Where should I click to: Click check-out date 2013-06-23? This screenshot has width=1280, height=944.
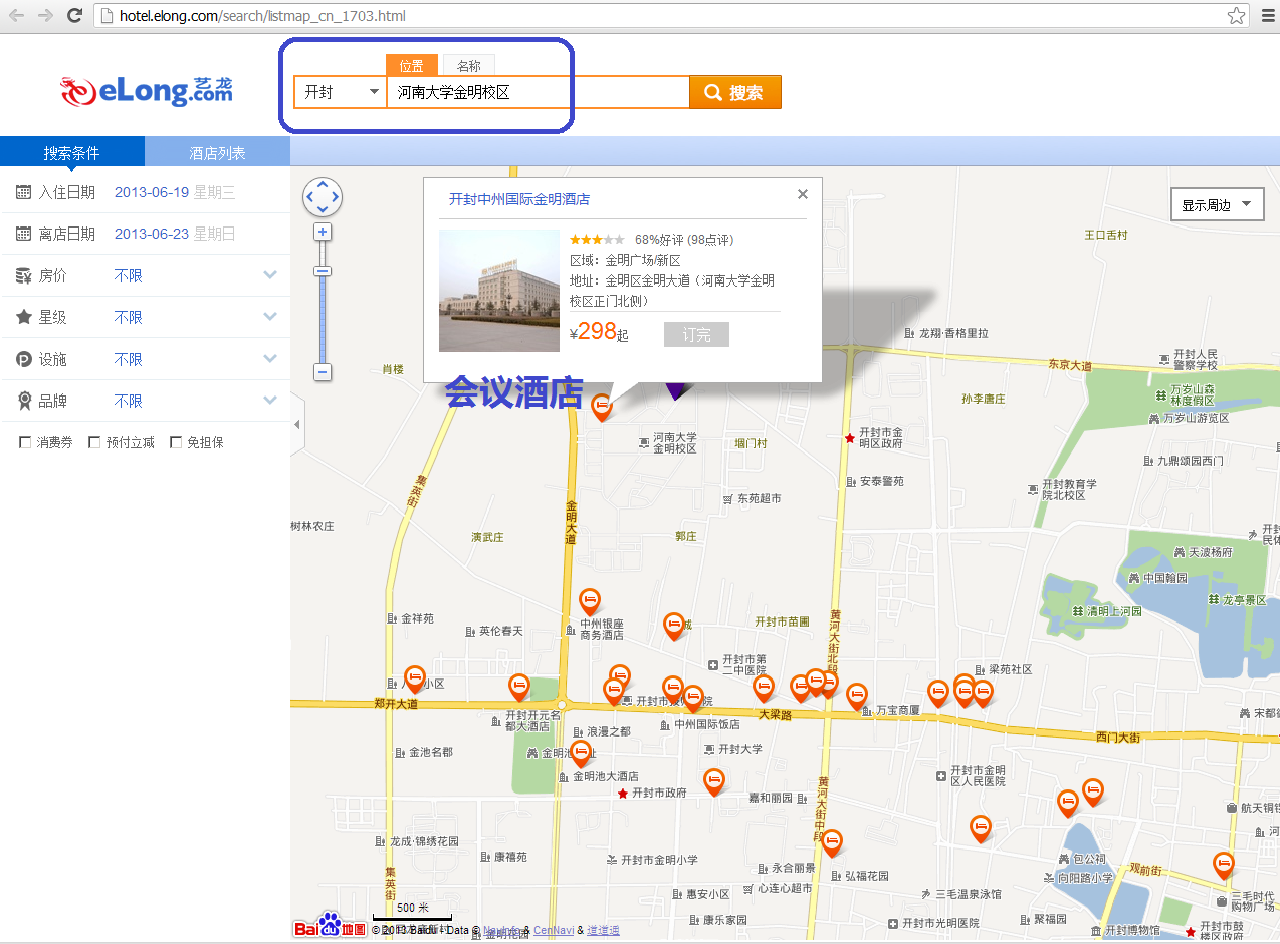pyautogui.click(x=152, y=234)
